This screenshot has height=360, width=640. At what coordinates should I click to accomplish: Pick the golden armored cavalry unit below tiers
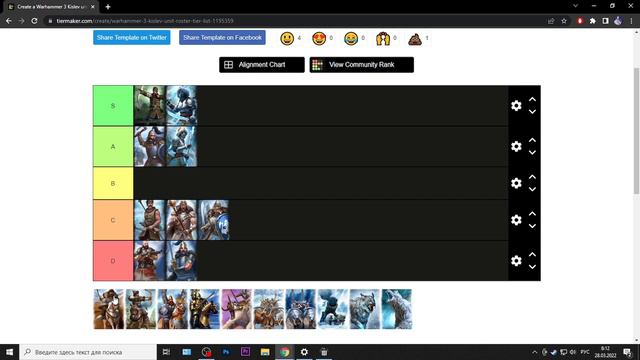204,309
